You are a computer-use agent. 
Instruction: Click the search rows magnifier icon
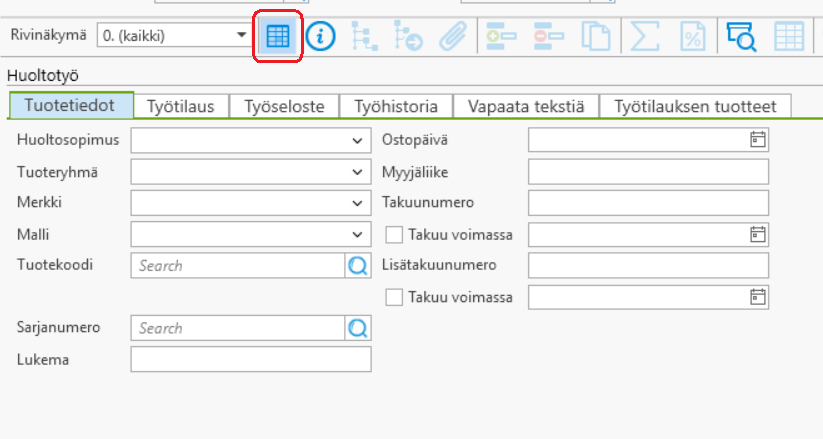(x=741, y=36)
